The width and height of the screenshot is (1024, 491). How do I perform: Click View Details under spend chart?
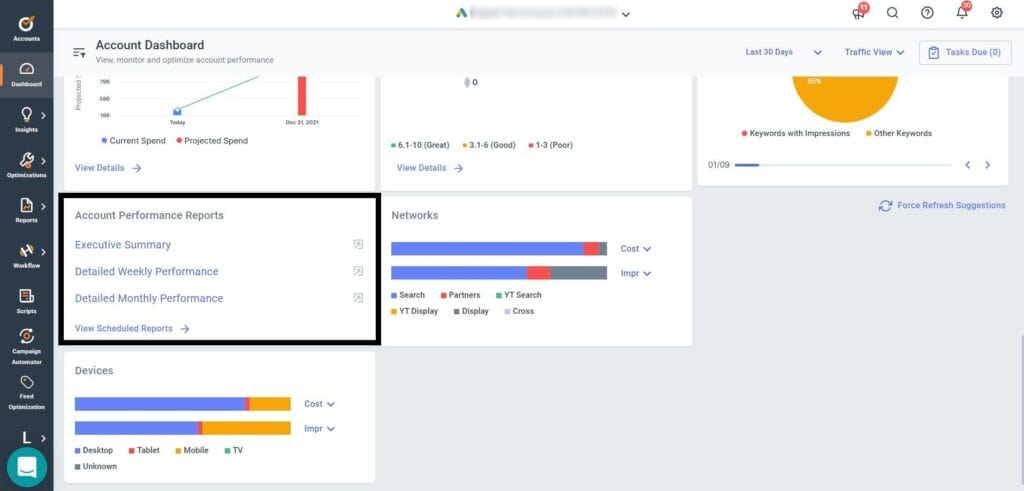click(108, 168)
